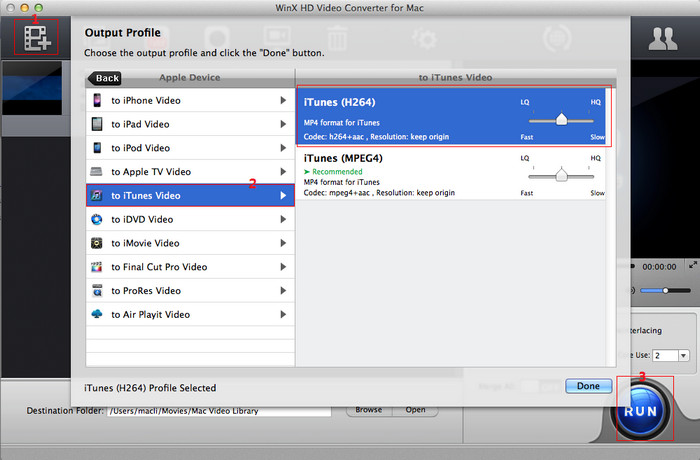Open the CPU Core Use dropdown

click(x=683, y=355)
